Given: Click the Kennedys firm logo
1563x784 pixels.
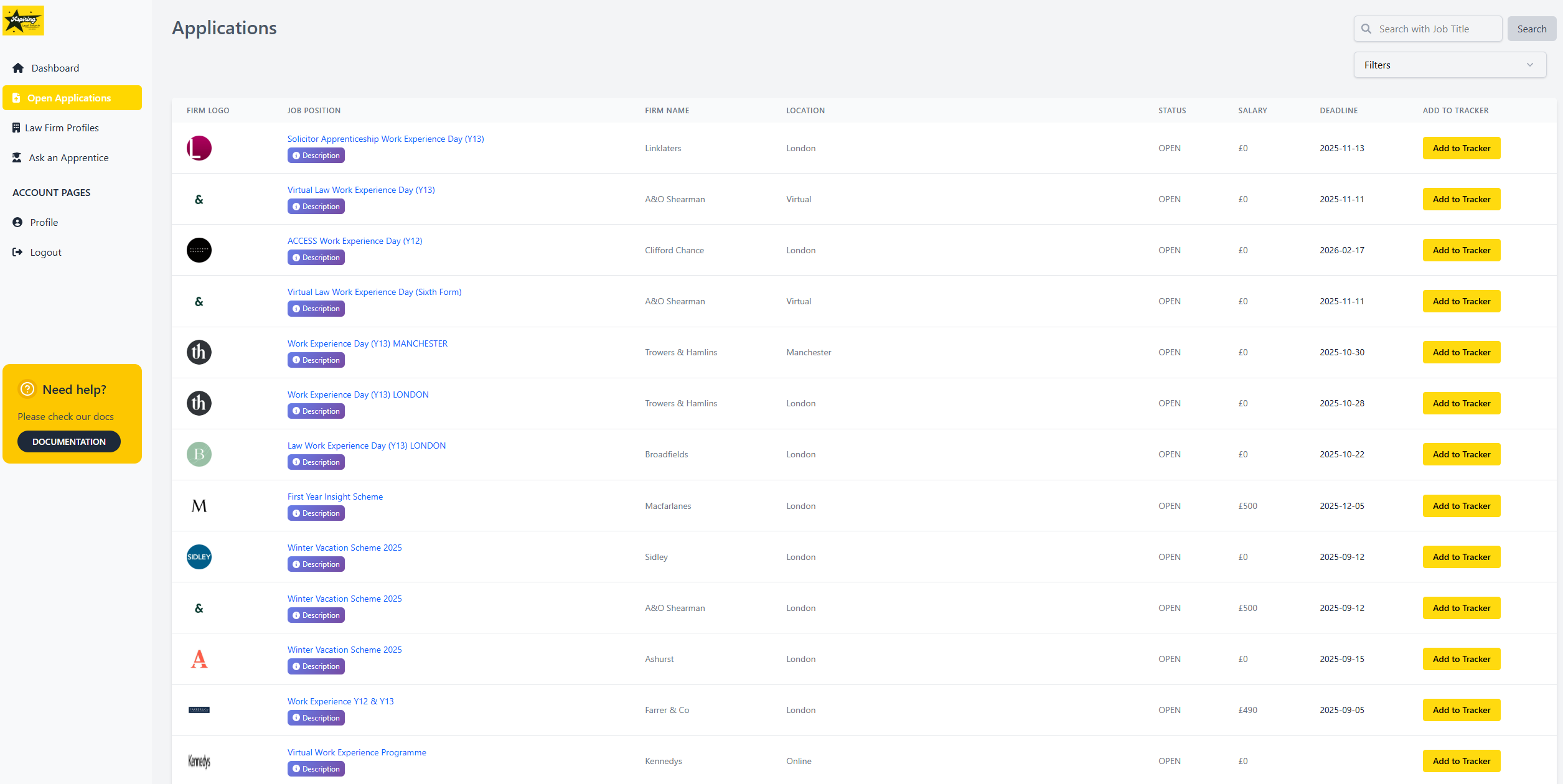Looking at the screenshot, I should pyautogui.click(x=199, y=760).
